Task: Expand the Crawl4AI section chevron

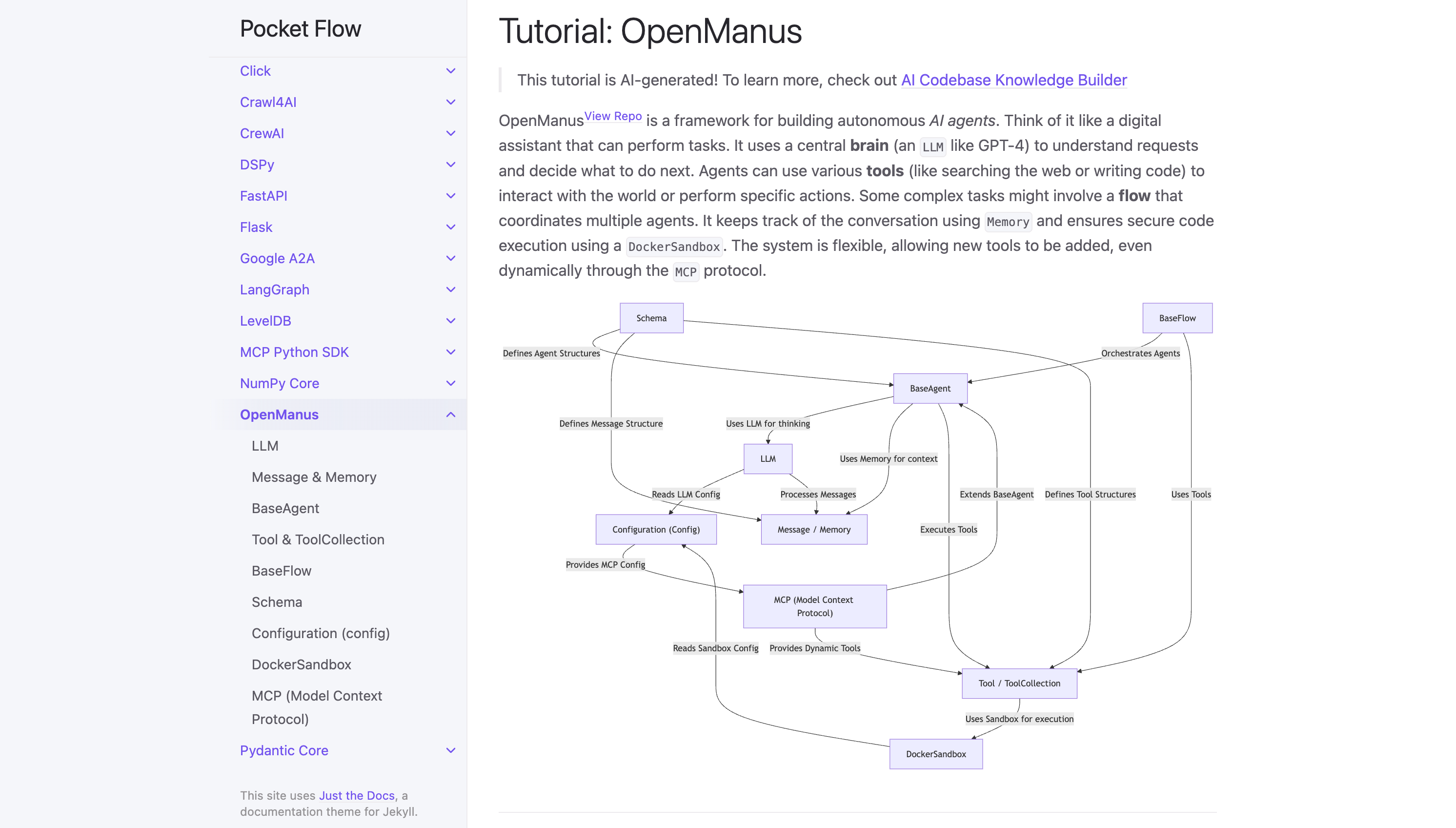Action: click(x=451, y=103)
